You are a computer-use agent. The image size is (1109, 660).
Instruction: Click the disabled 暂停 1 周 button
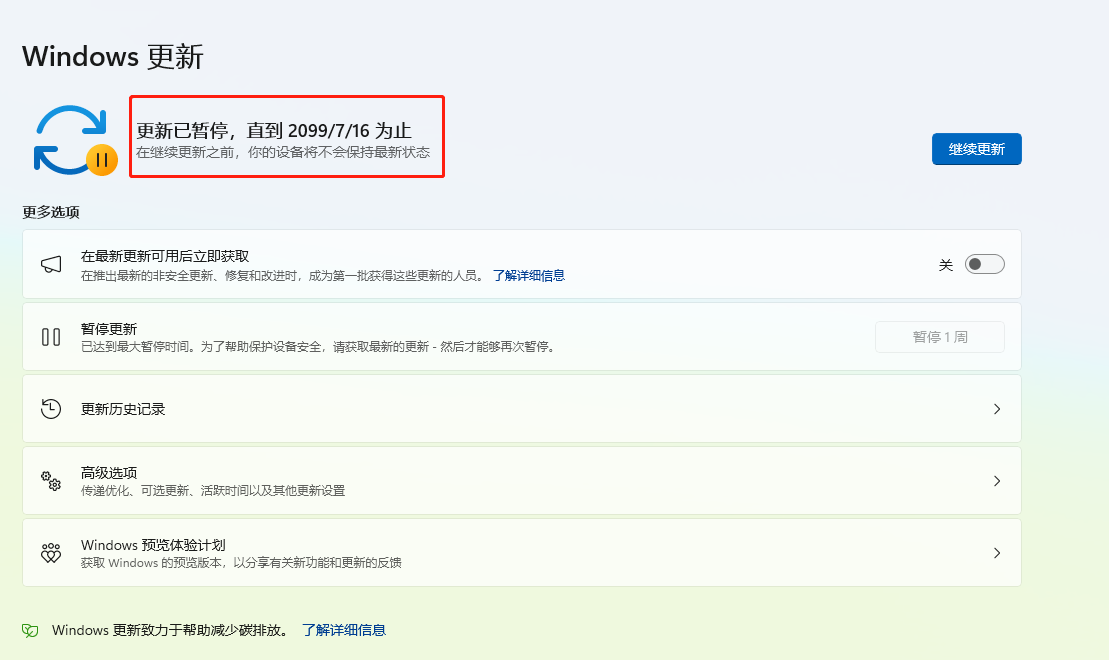[940, 337]
